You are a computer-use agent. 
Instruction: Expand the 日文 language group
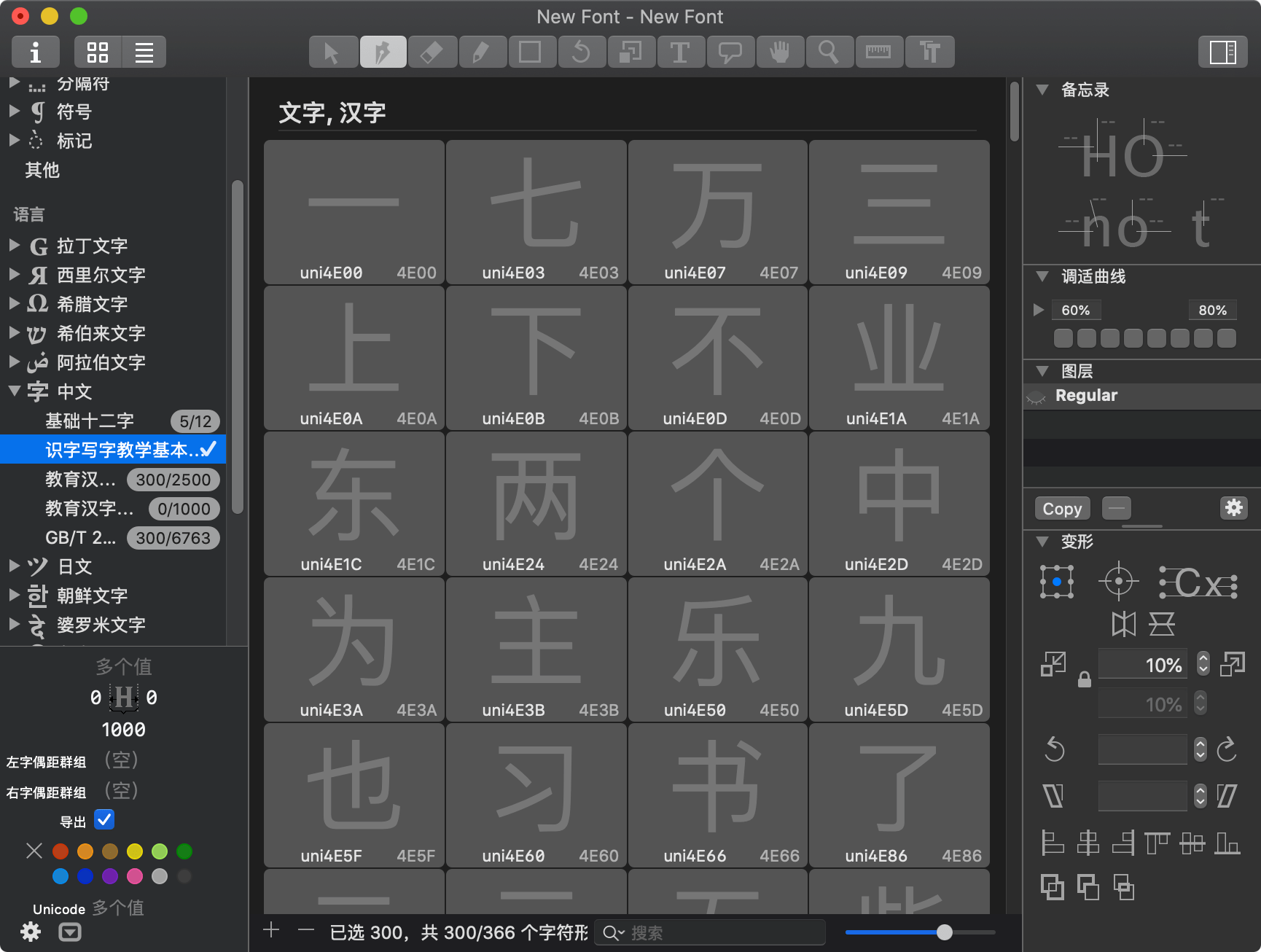[14, 566]
